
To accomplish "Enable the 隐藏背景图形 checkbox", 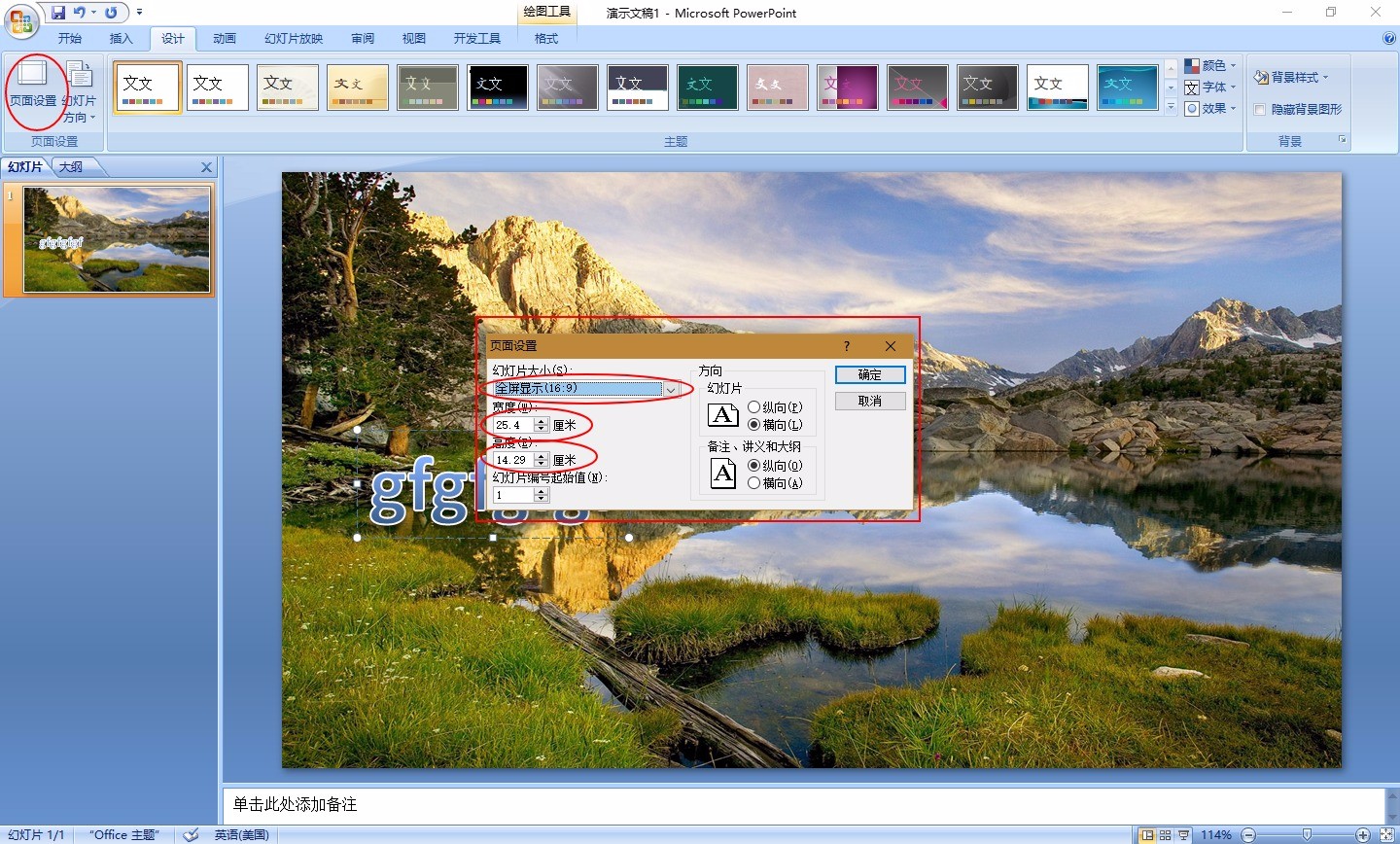I will coord(1260,110).
